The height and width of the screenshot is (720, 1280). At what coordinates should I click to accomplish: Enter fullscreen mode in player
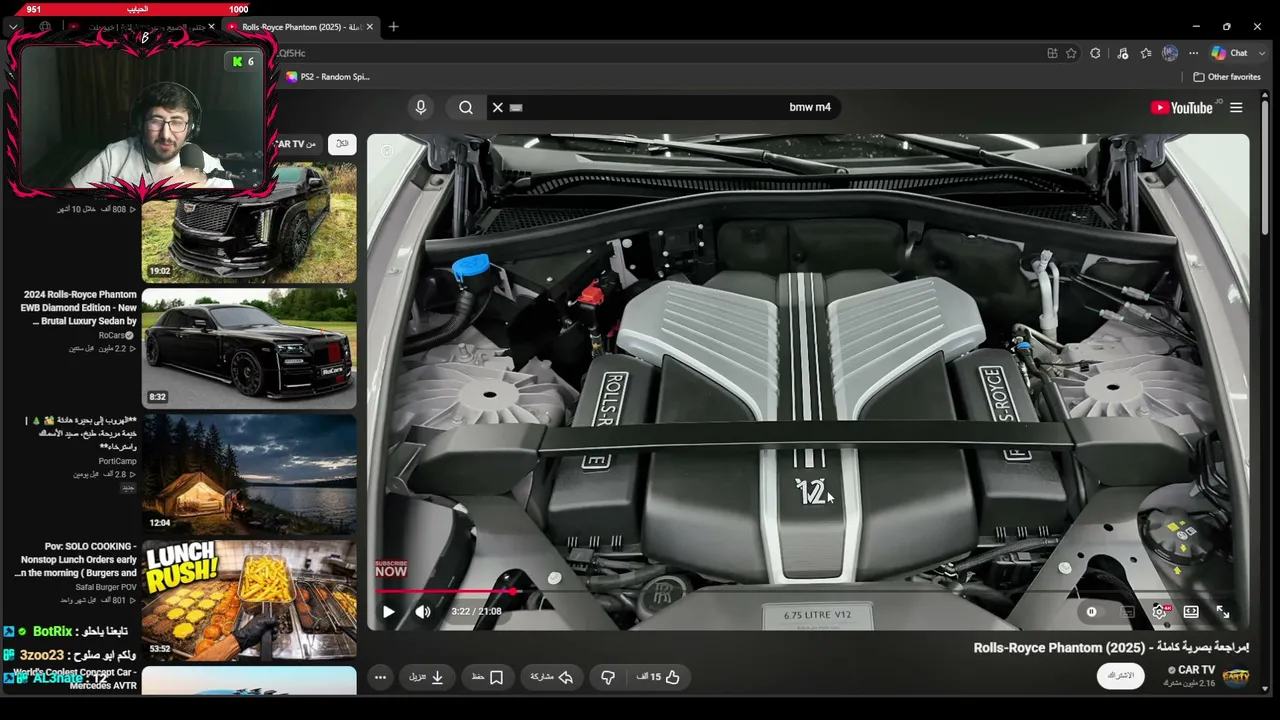(1223, 612)
